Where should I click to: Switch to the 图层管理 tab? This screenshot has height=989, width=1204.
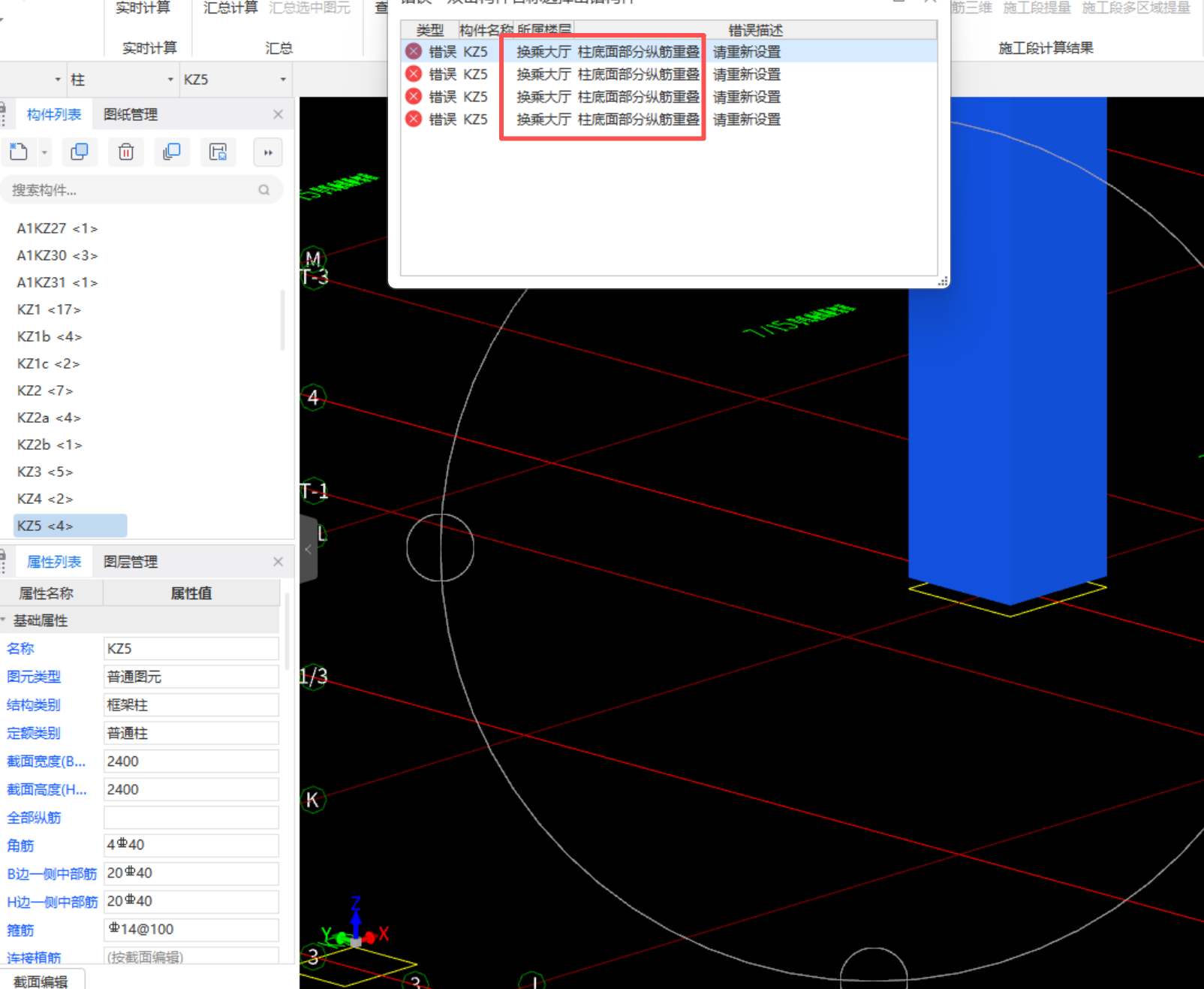point(131,562)
